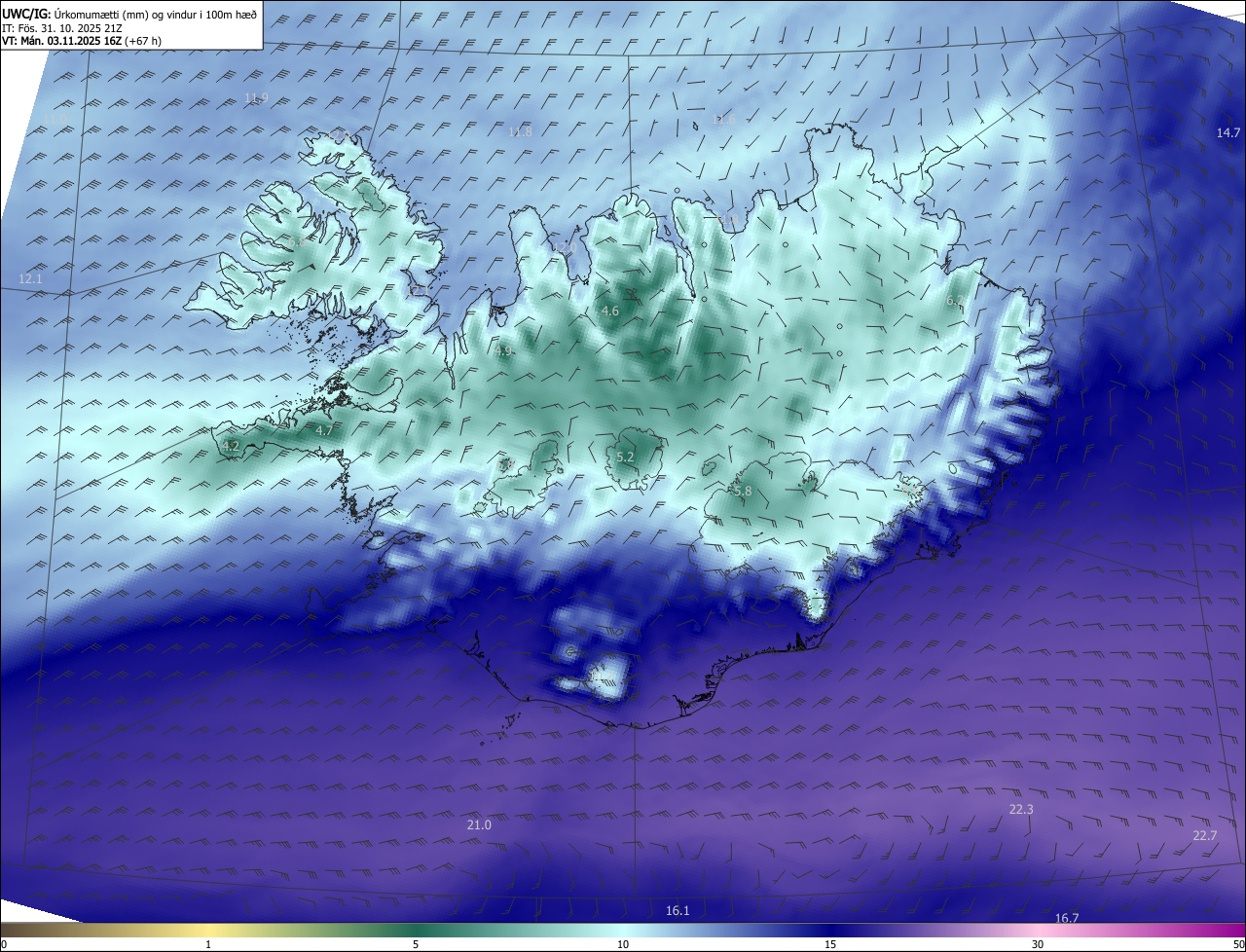This screenshot has height=952, width=1246.
Task: Click the 5.2 value on the glacier
Action: pos(625,458)
